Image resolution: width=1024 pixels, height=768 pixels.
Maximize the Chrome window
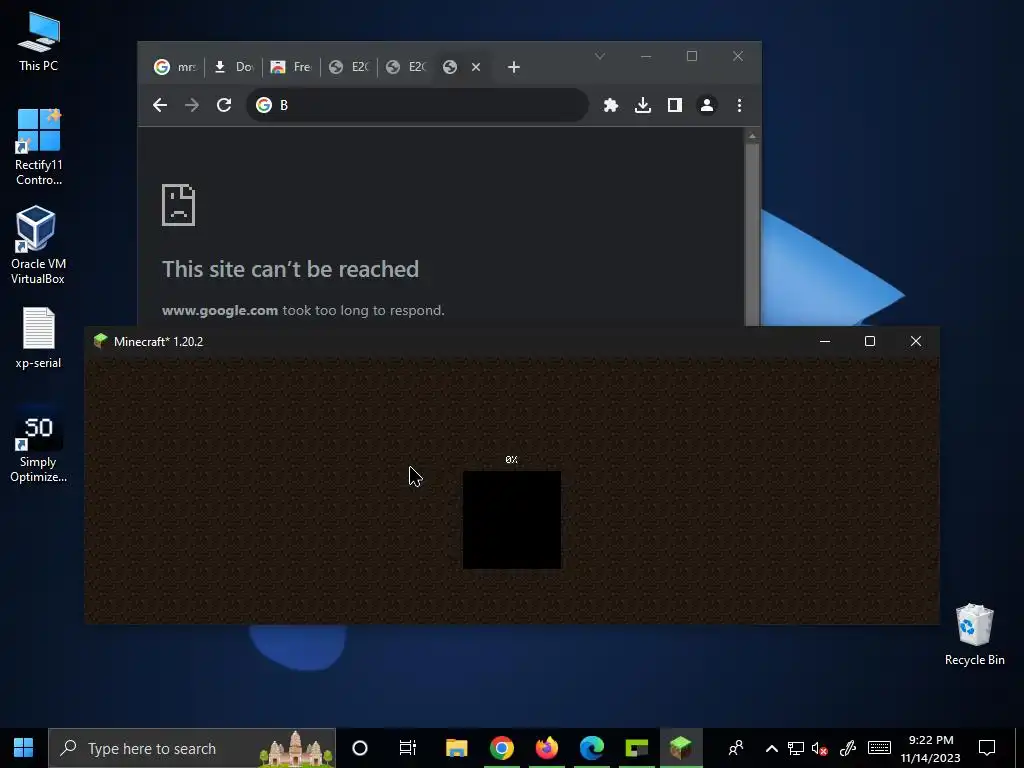click(x=692, y=56)
